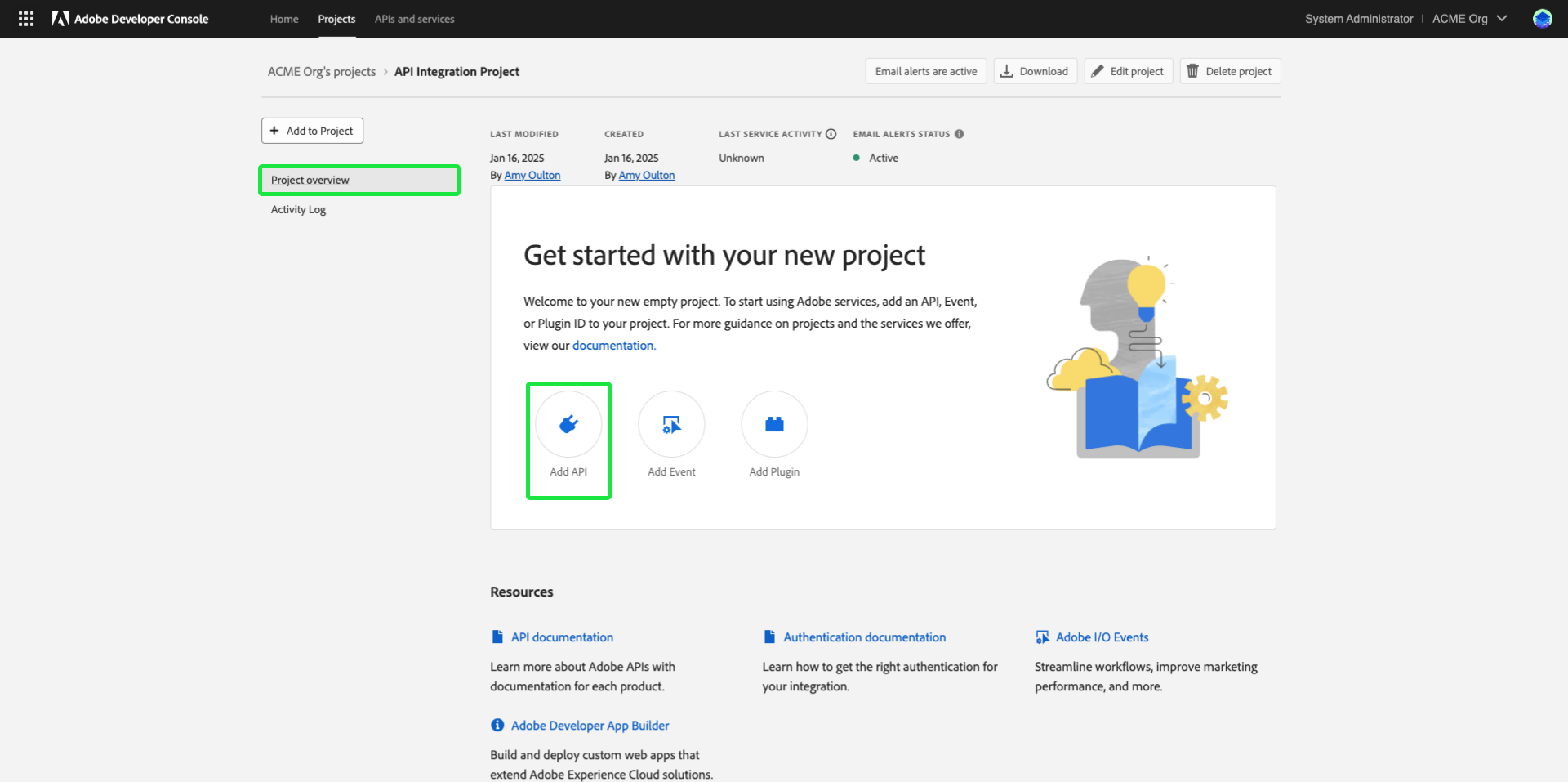The image size is (1568, 782).
Task: Open the API documentation link
Action: (562, 637)
